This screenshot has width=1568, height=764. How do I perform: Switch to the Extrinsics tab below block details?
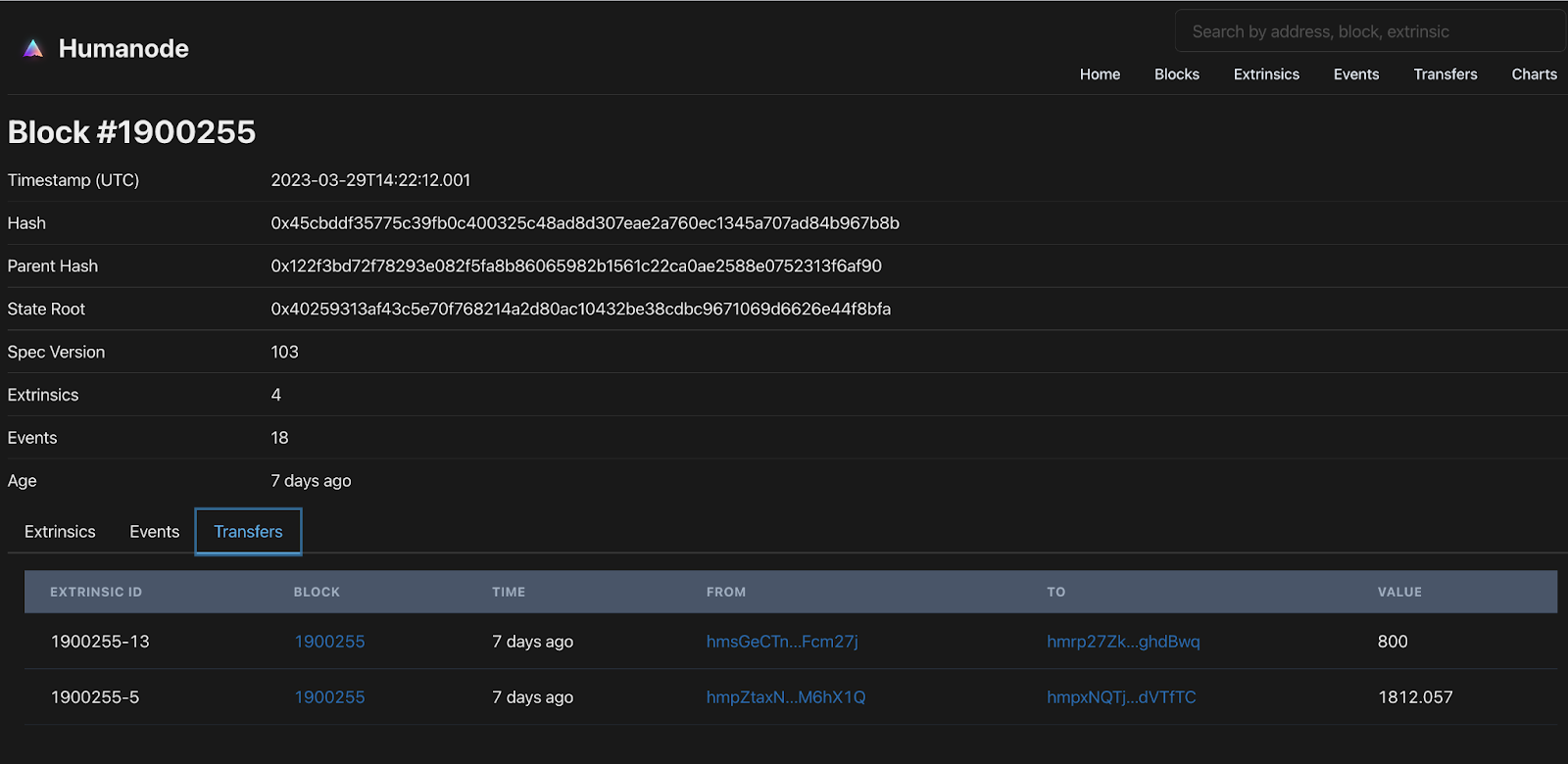[x=60, y=532]
